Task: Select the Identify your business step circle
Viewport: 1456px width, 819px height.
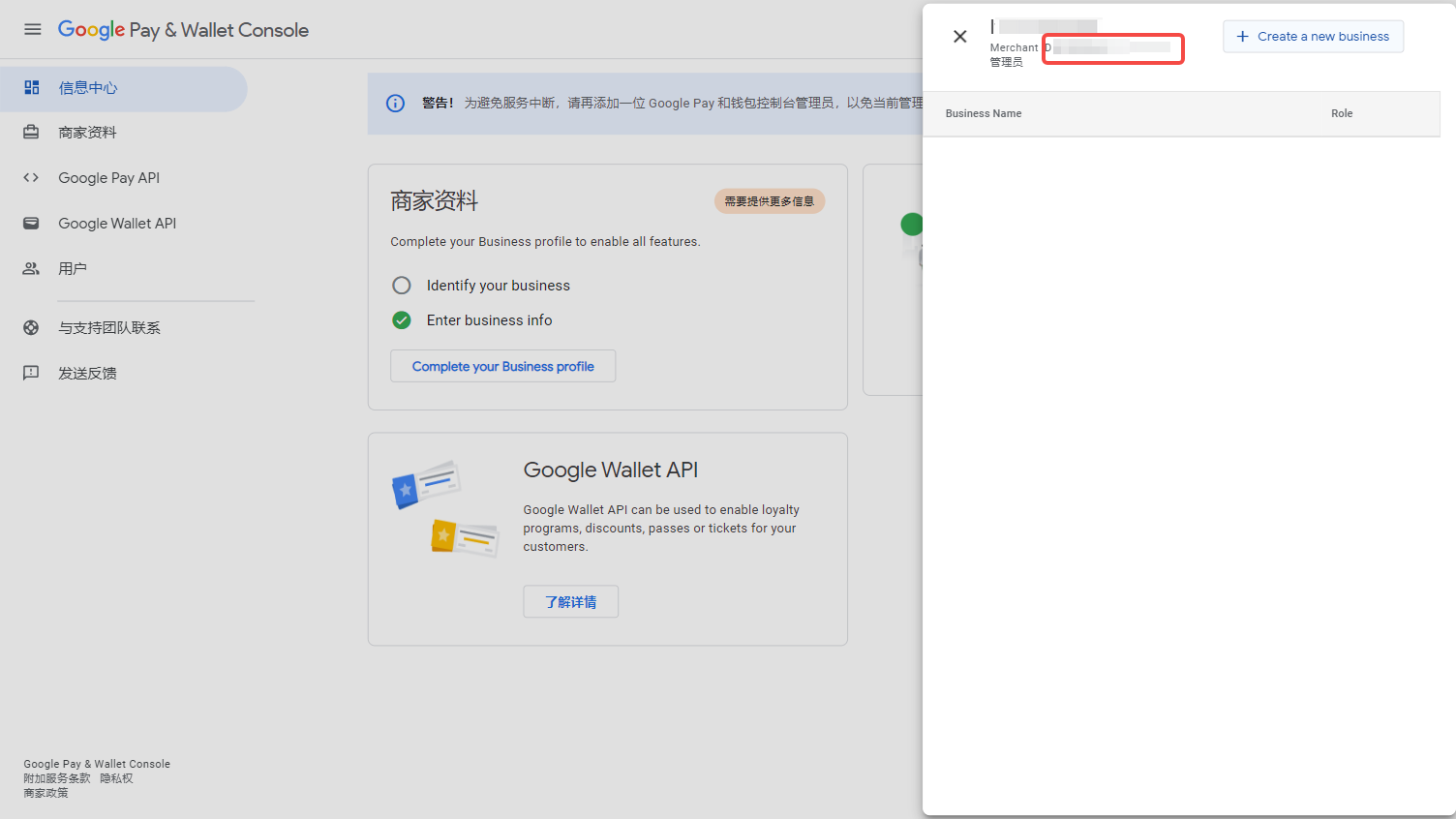Action: pos(402,286)
